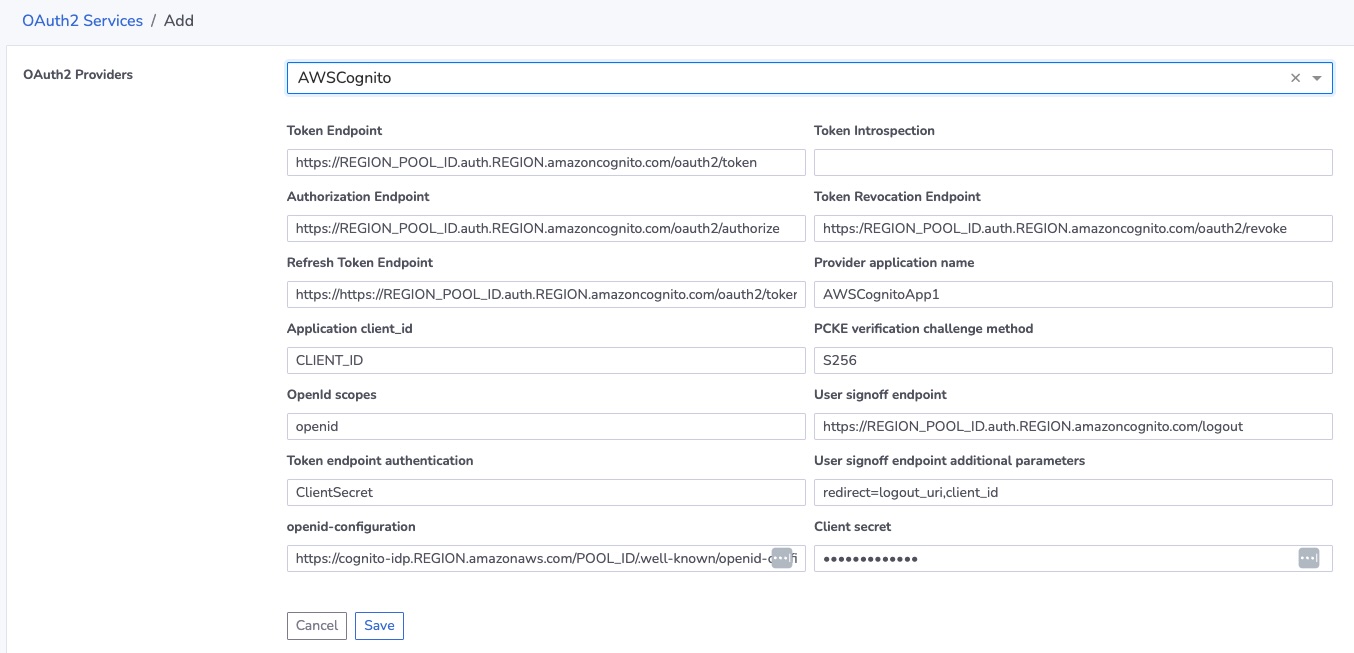Image resolution: width=1354 pixels, height=653 pixels.
Task: Select the PCKE verification challenge method field
Action: coord(1072,360)
